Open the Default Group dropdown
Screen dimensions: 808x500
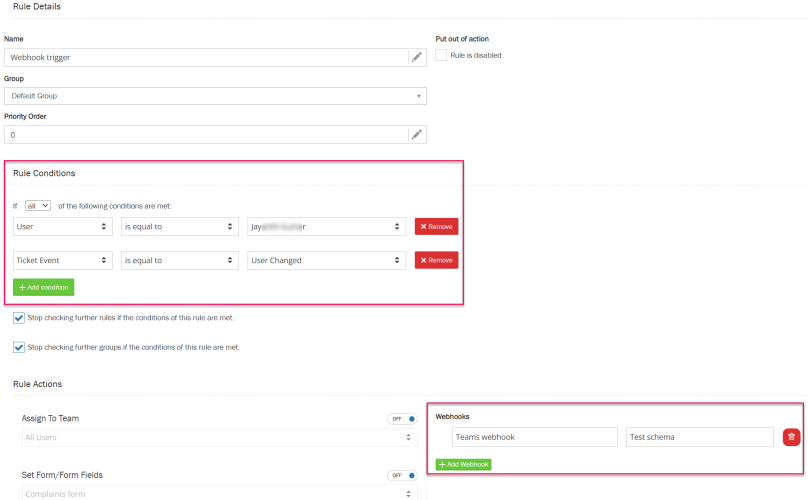tap(215, 96)
